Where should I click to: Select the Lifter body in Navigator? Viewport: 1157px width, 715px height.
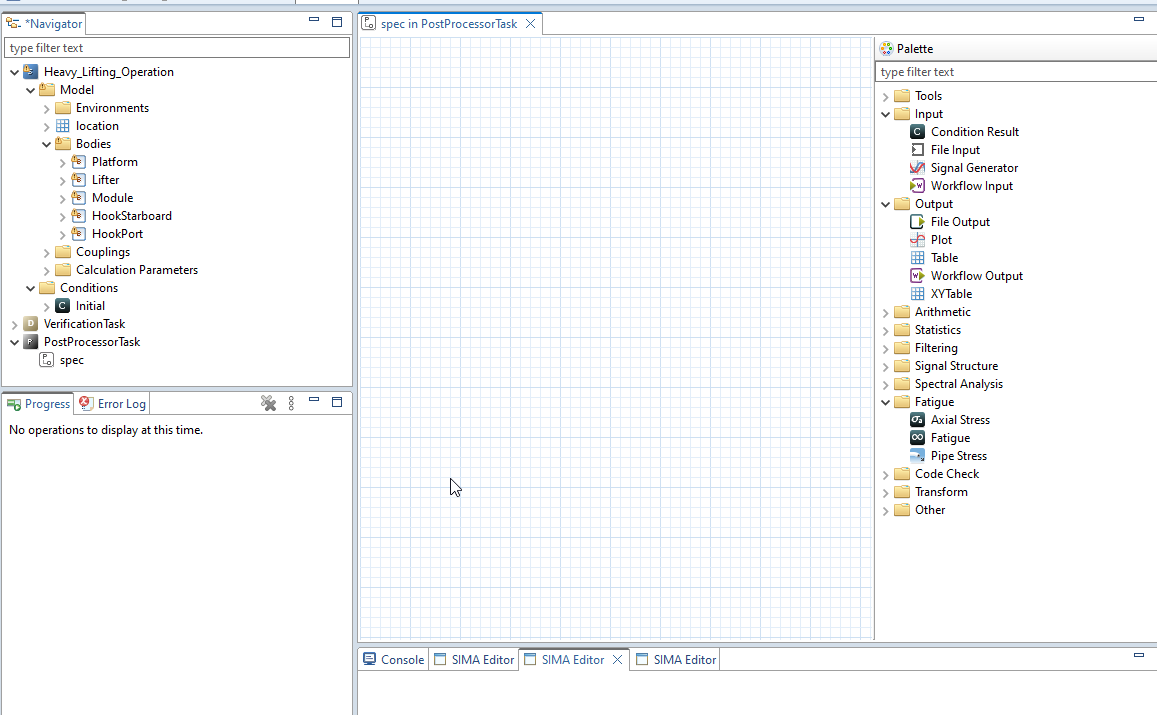pos(105,180)
